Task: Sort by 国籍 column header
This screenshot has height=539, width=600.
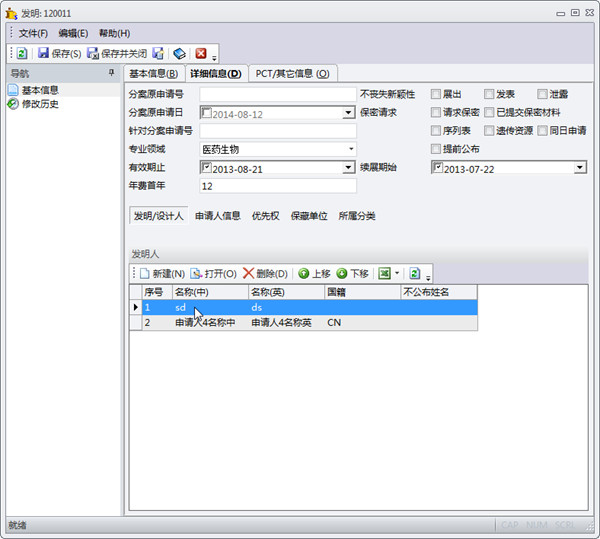Action: click(x=362, y=292)
